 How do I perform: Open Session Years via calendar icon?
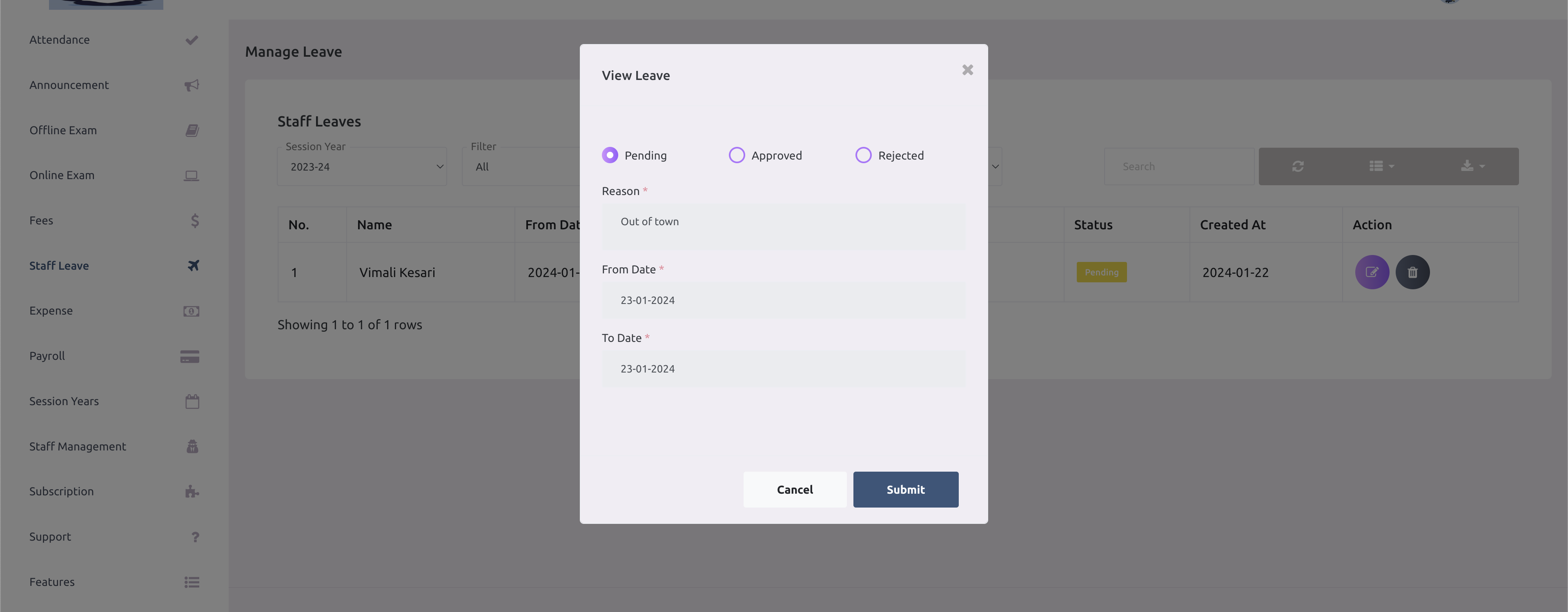[x=192, y=401]
